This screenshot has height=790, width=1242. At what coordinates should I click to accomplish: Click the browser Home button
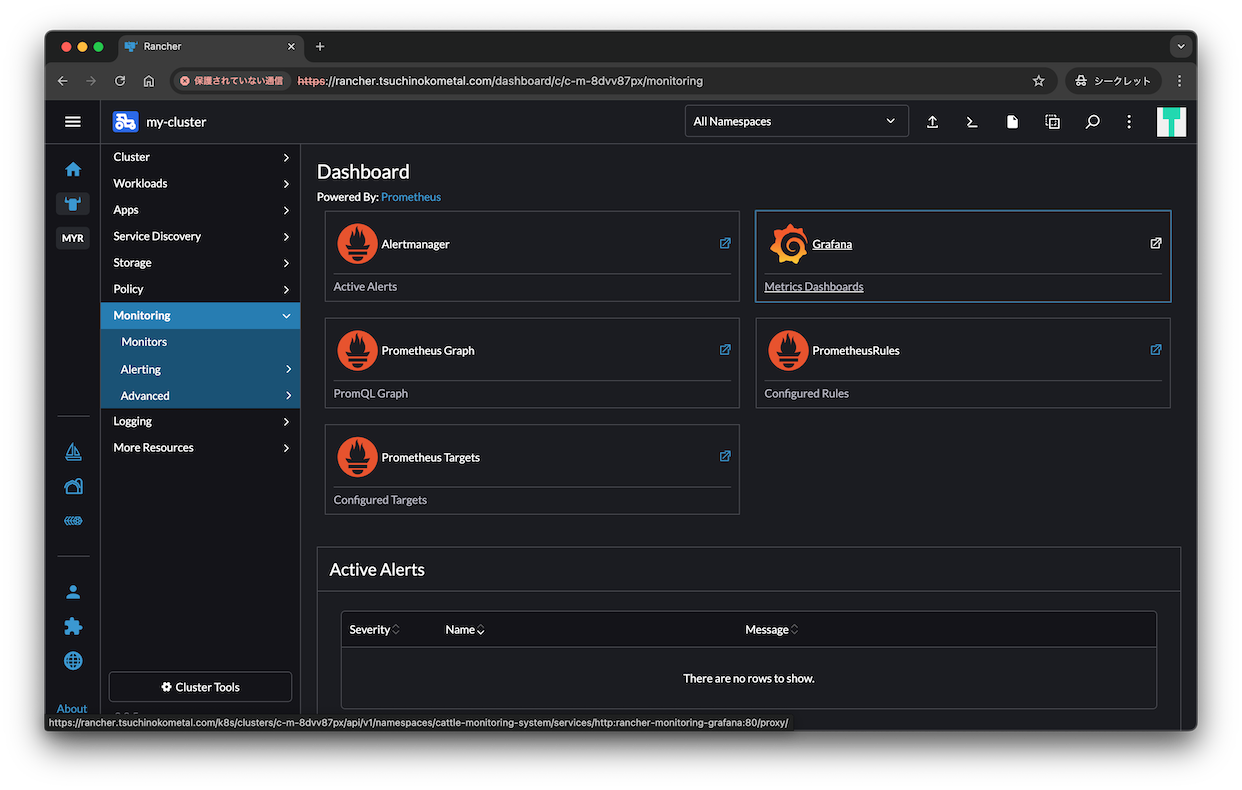(149, 81)
